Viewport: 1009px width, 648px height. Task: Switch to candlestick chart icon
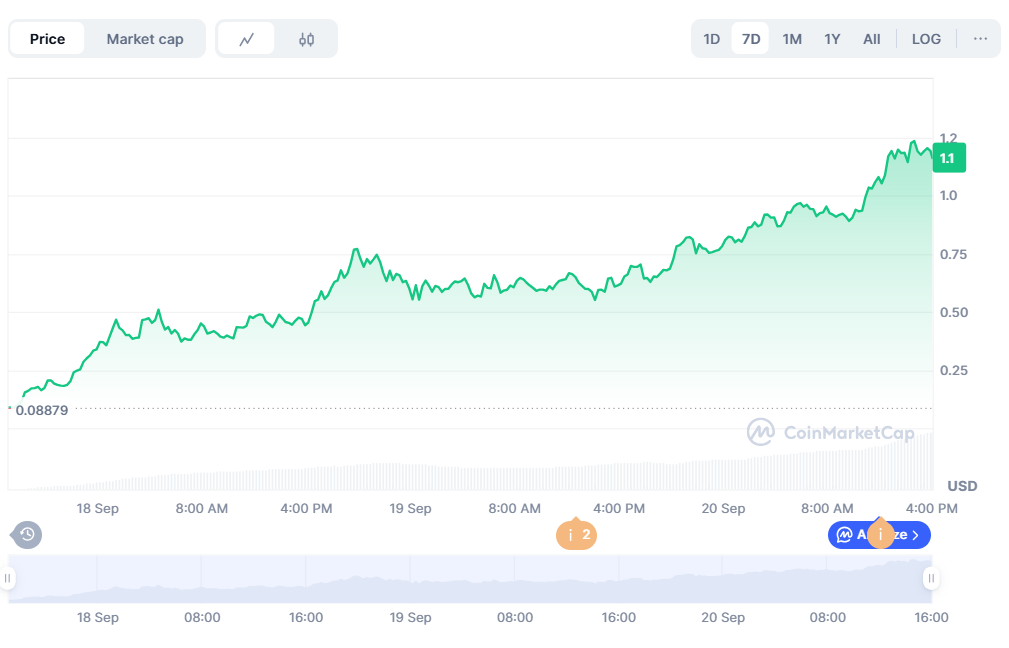click(306, 39)
